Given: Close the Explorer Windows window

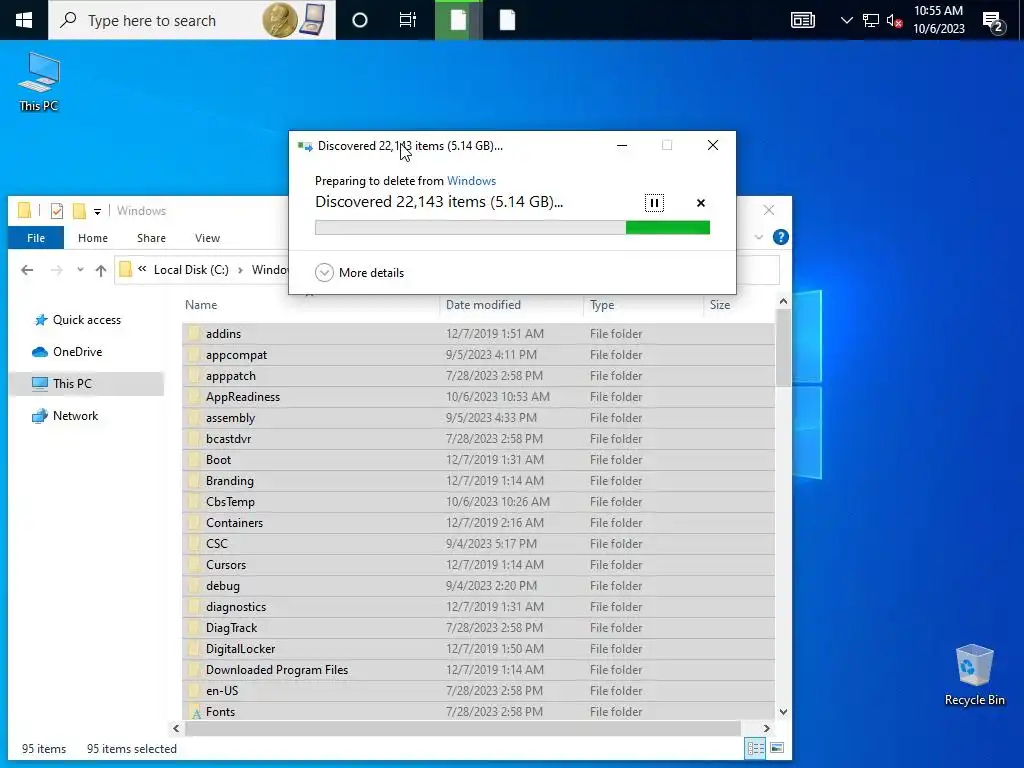Looking at the screenshot, I should click(x=769, y=210).
